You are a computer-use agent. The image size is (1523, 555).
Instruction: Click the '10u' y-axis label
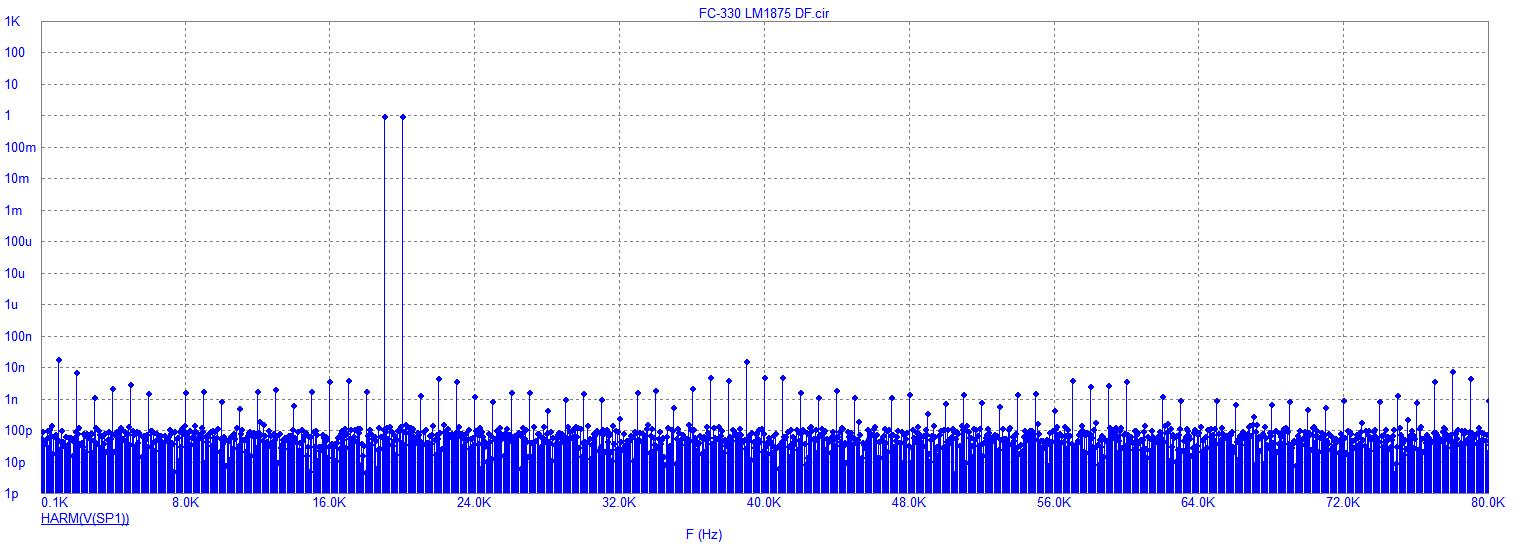pos(16,274)
